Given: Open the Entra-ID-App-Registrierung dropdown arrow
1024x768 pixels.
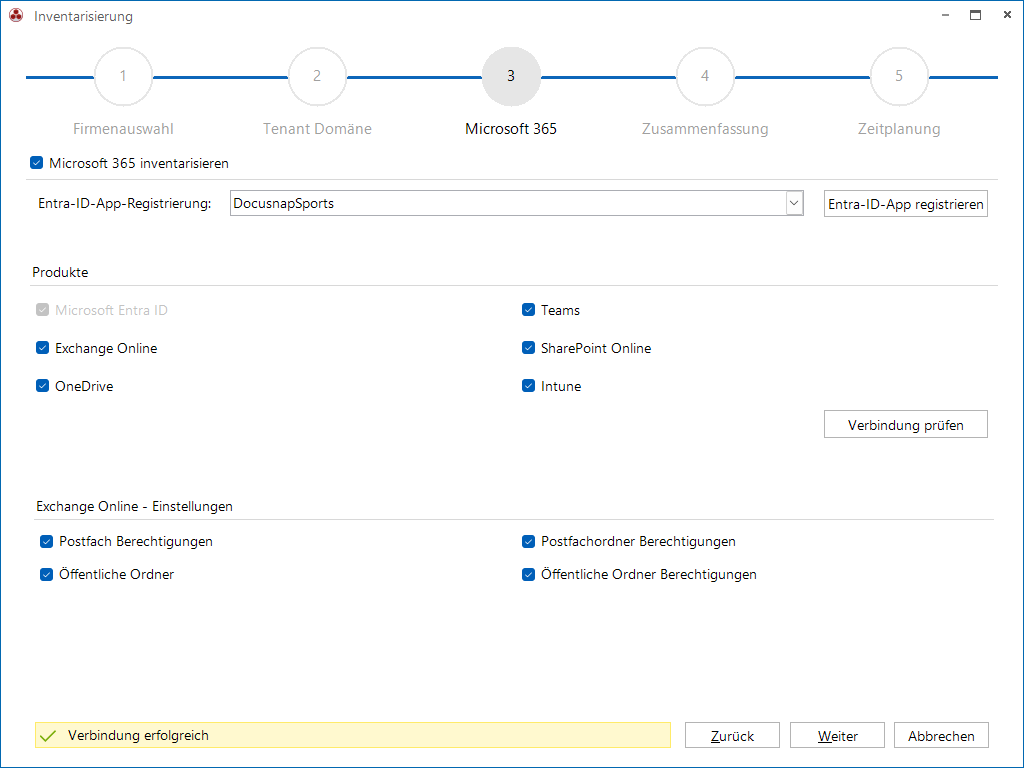Looking at the screenshot, I should click(x=794, y=203).
